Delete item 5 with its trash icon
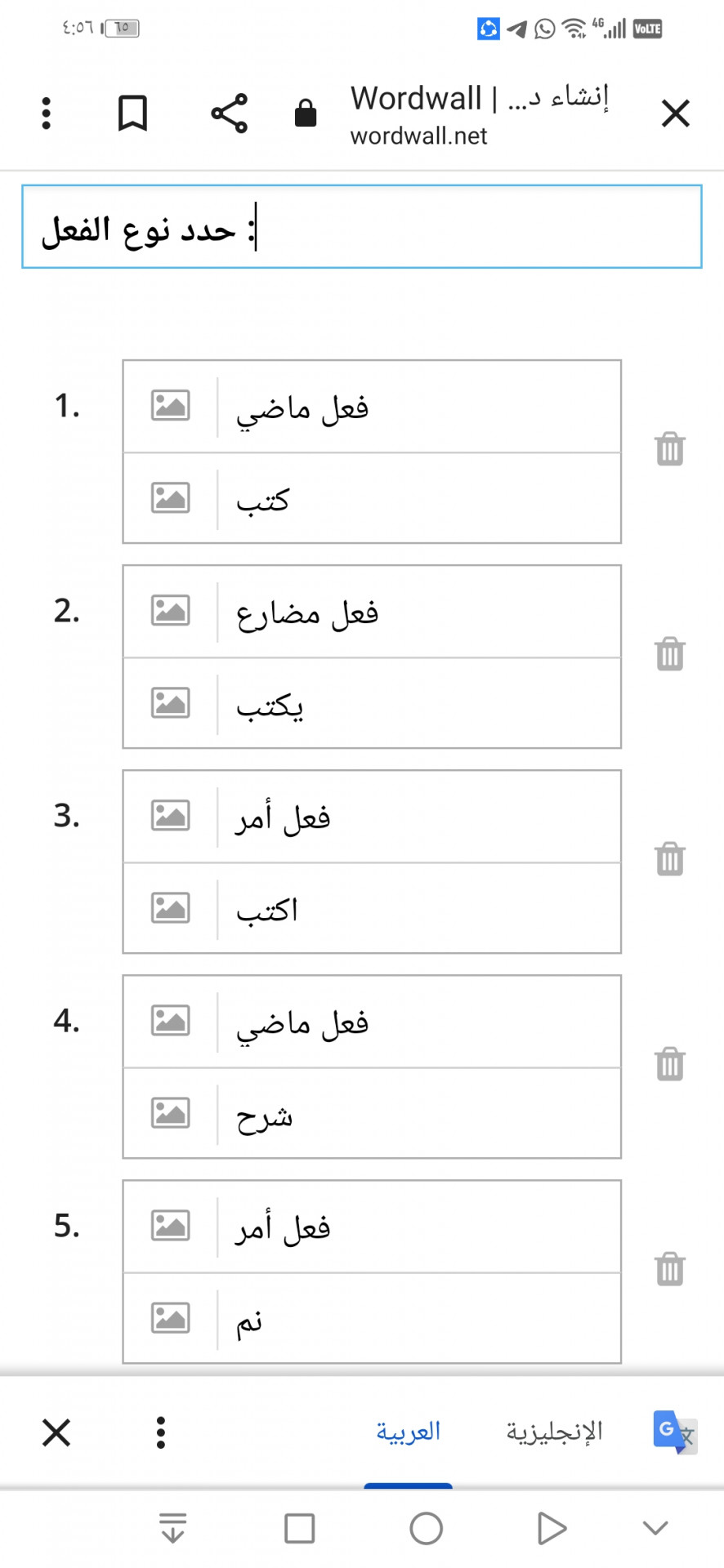Viewport: 724px width, 1568px height. pyautogui.click(x=669, y=1268)
